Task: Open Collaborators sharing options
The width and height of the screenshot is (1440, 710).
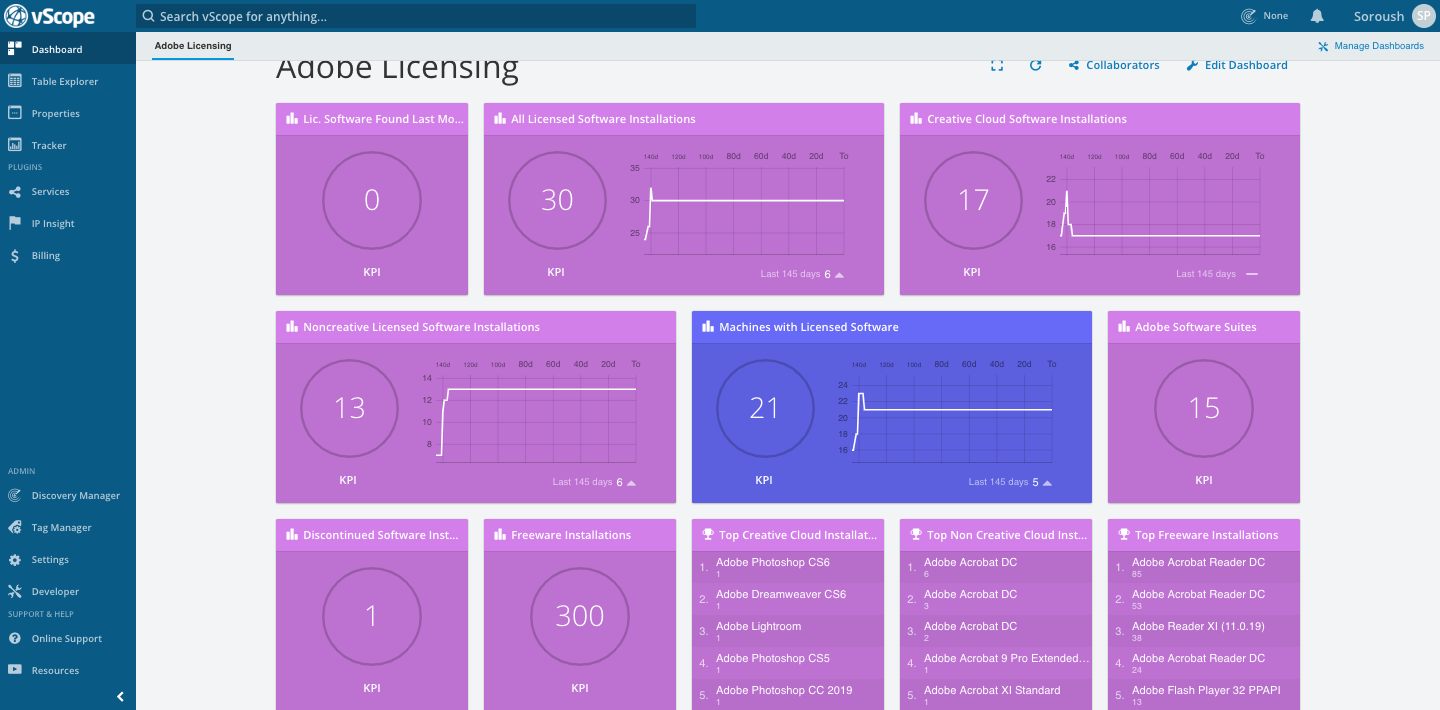Action: point(1114,65)
